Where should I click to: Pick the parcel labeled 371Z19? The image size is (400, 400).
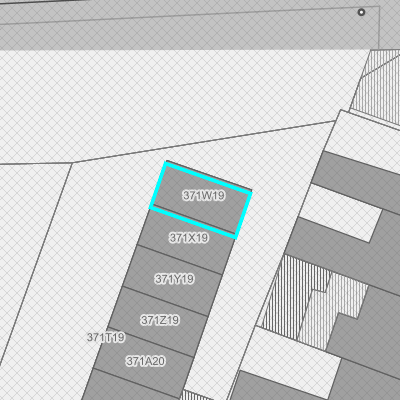click(160, 320)
